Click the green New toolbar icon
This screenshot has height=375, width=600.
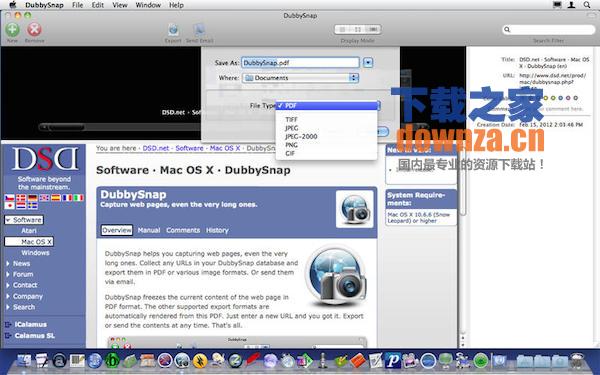pyautogui.click(x=12, y=30)
